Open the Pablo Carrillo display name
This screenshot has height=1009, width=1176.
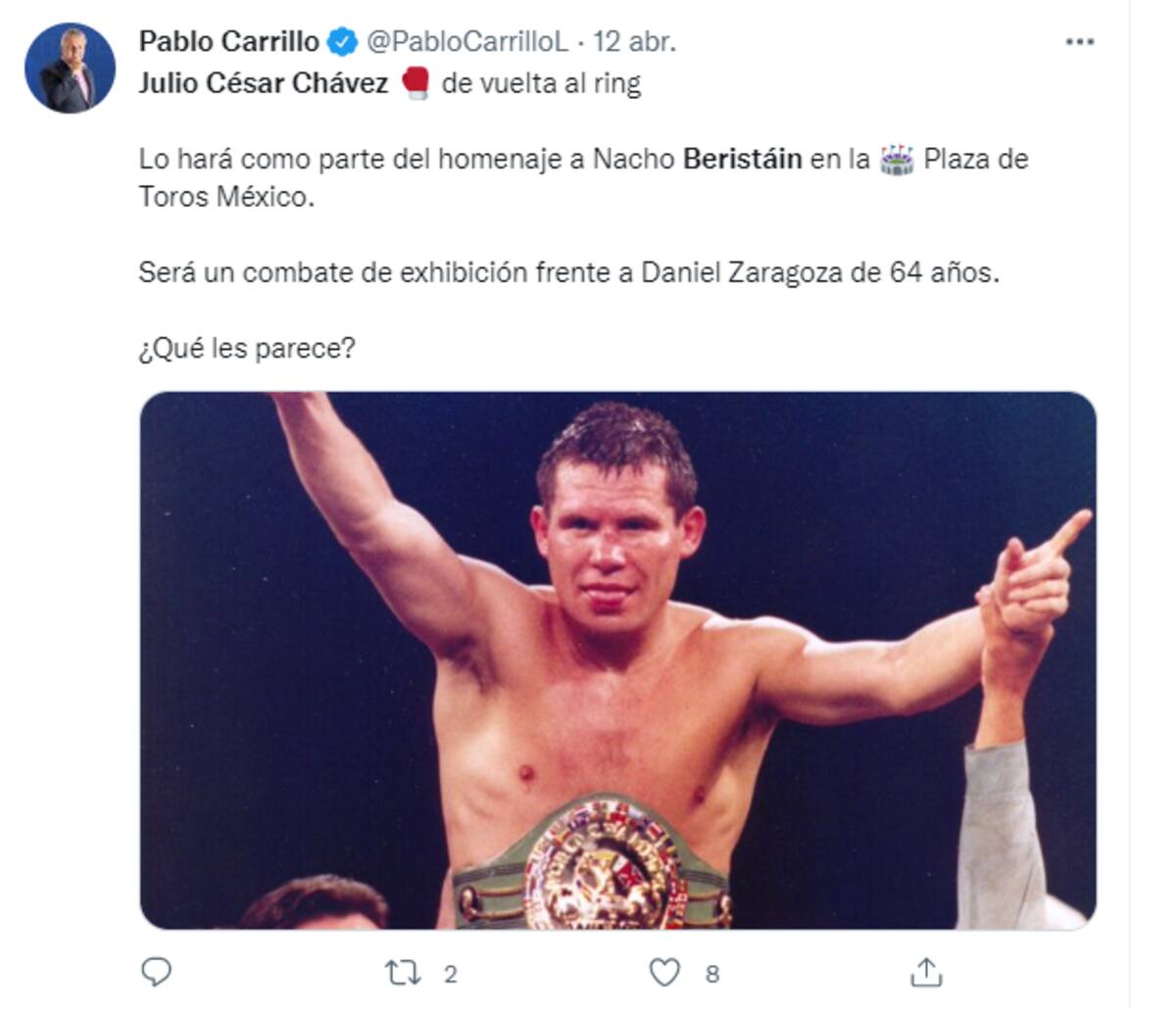229,42
